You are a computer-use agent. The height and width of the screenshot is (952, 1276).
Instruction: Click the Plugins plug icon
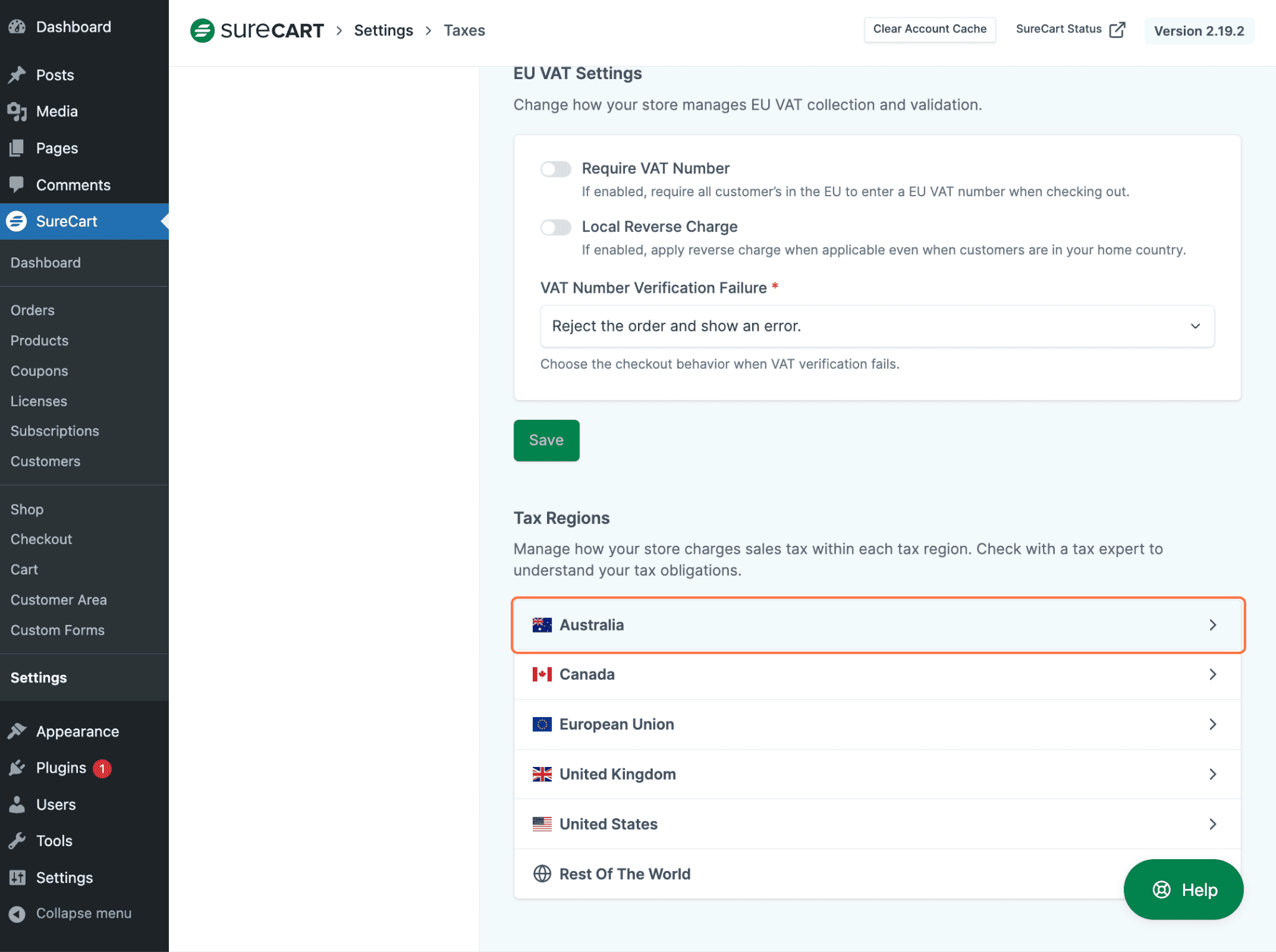click(17, 768)
